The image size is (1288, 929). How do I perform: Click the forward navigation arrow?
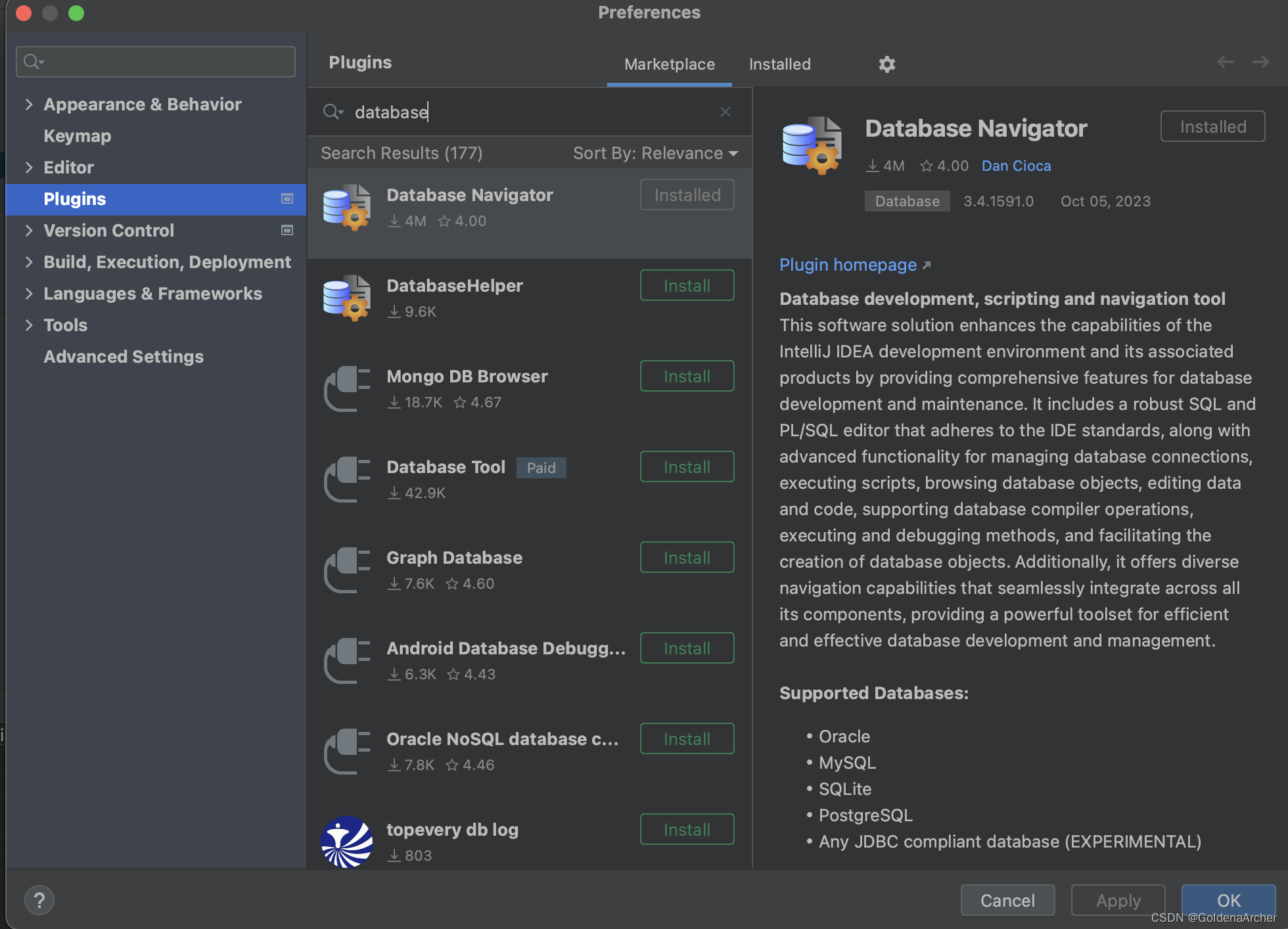(1261, 62)
